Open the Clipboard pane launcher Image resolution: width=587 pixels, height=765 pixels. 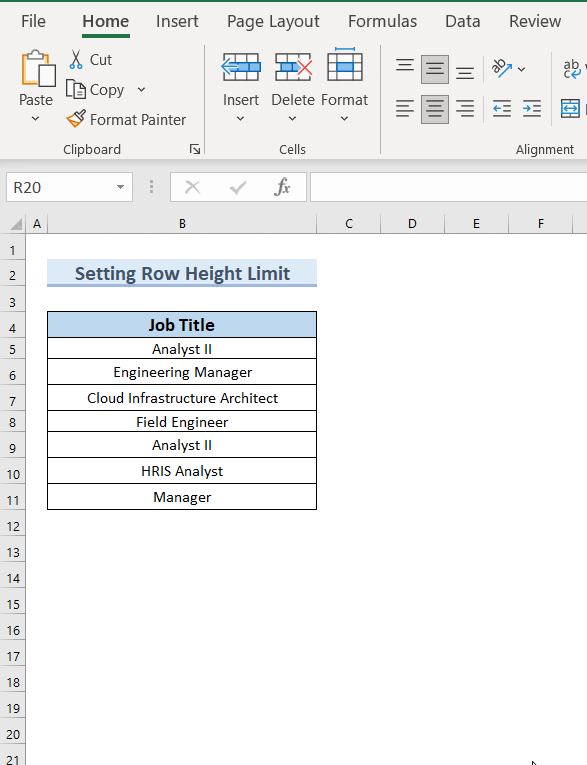195,149
